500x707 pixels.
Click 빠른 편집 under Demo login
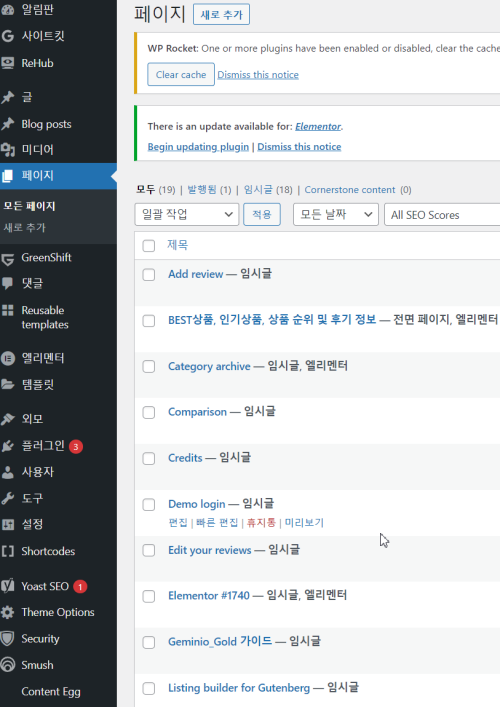pos(217,523)
